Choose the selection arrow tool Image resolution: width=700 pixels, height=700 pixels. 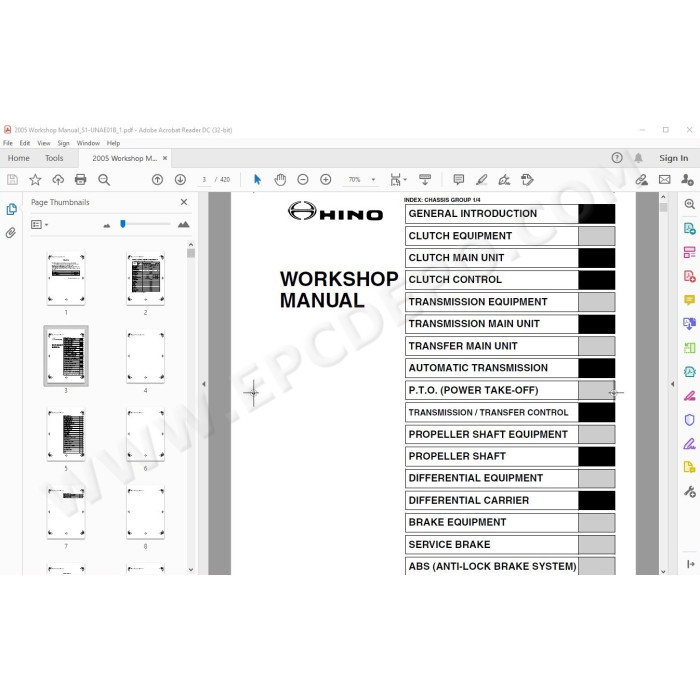tap(257, 180)
